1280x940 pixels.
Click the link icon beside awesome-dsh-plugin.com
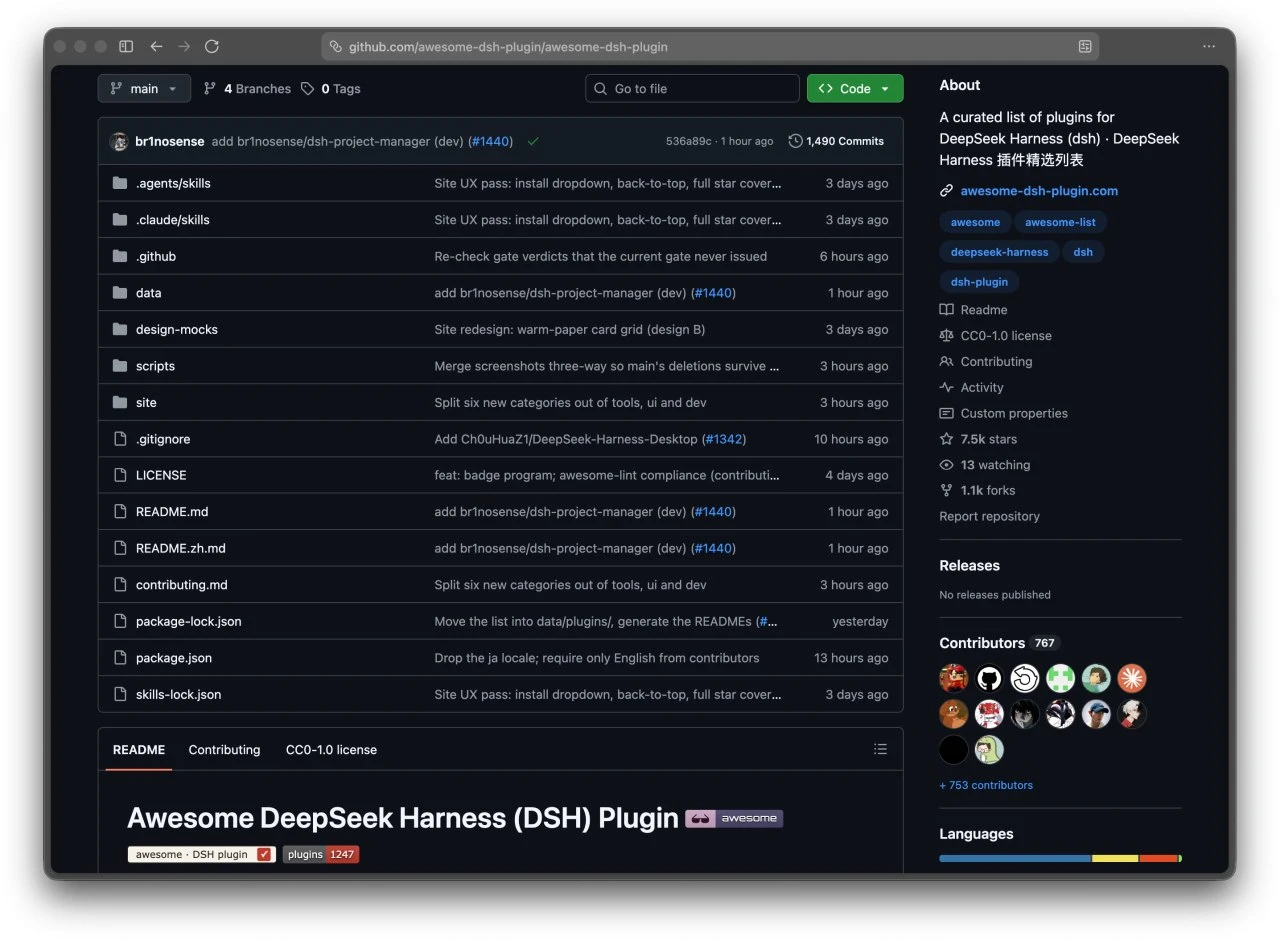click(946, 191)
